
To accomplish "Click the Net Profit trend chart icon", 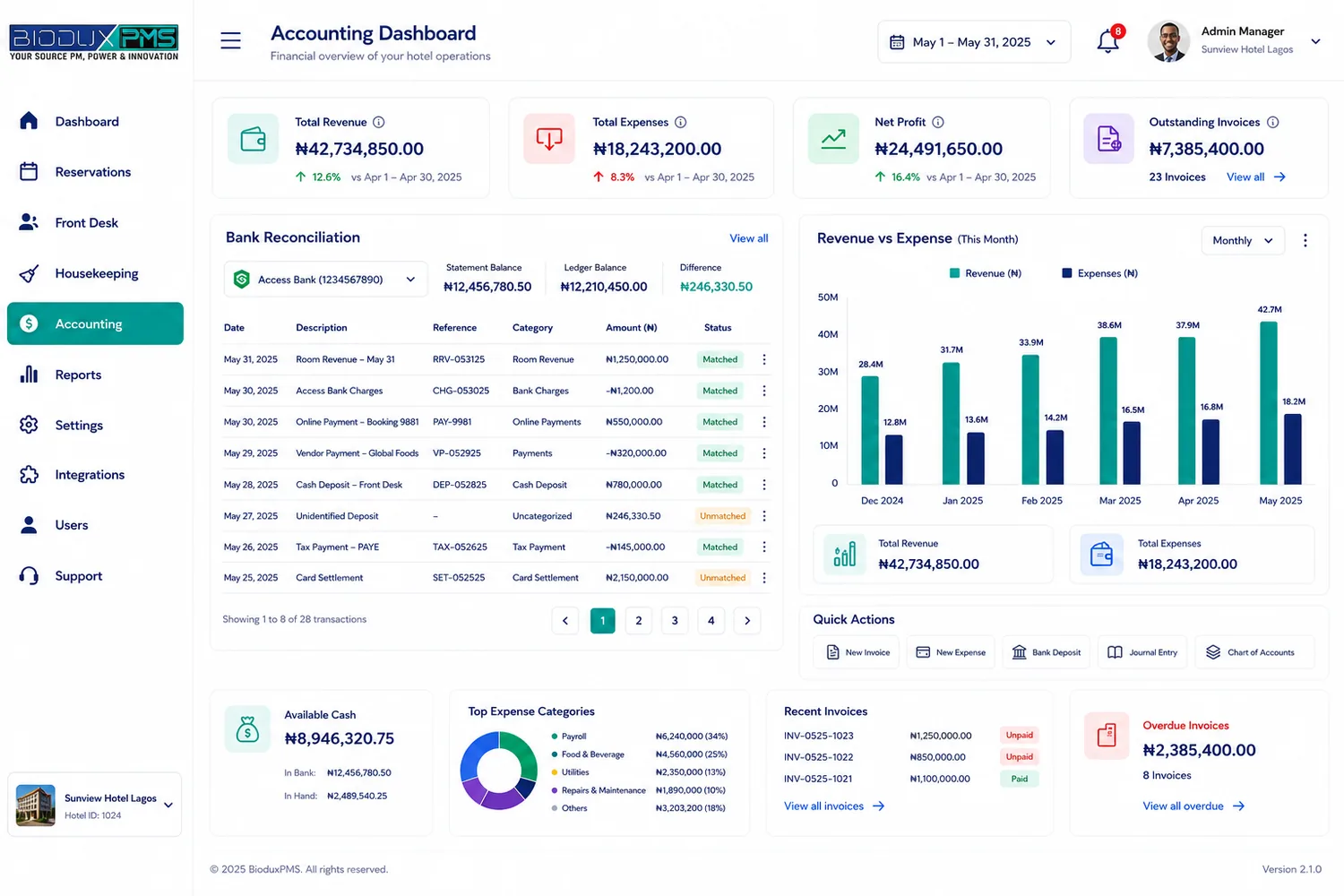I will pyautogui.click(x=833, y=139).
